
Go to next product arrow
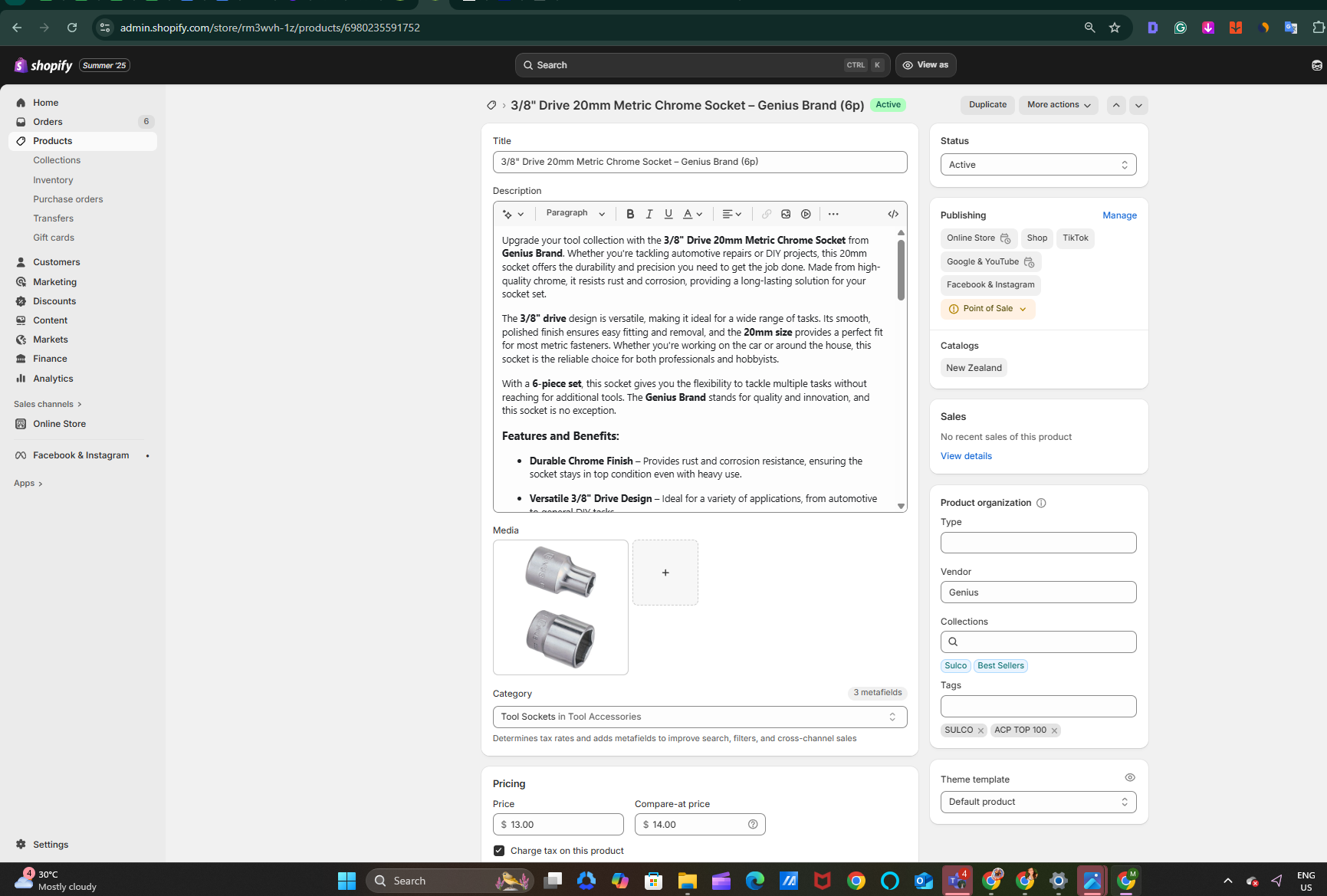click(1138, 105)
